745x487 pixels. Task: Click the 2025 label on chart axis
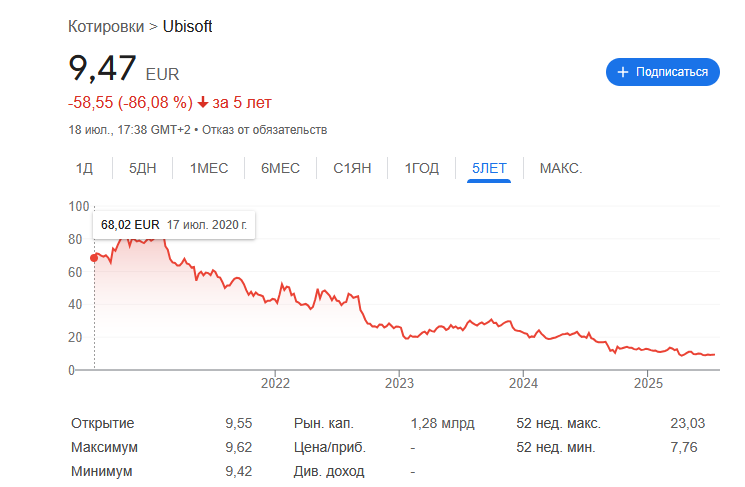pos(648,383)
